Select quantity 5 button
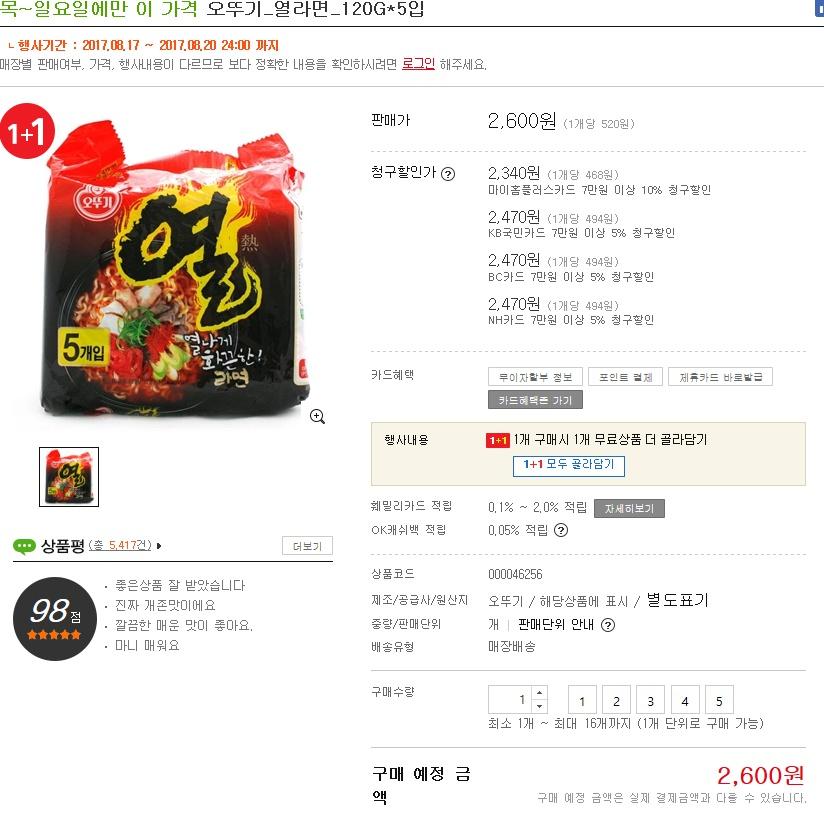Image resolution: width=824 pixels, height=821 pixels. [719, 701]
